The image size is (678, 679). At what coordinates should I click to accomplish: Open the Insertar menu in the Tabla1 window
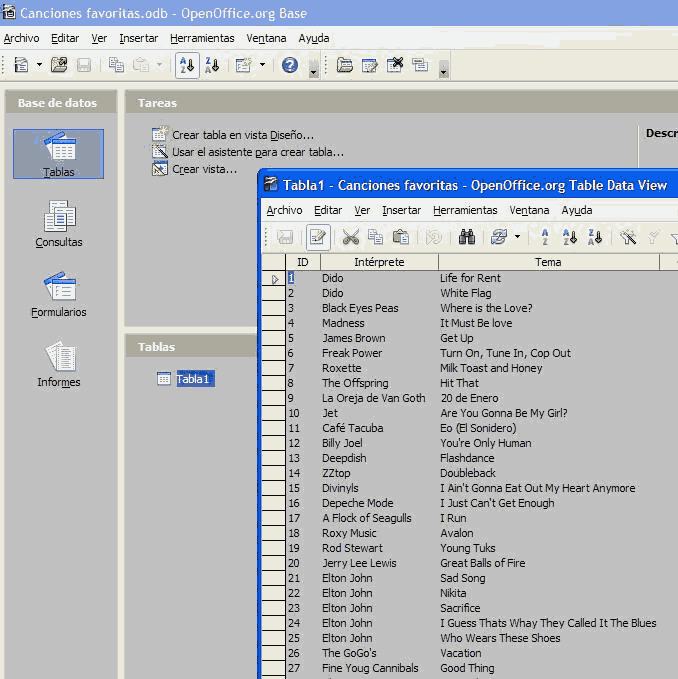tap(401, 210)
